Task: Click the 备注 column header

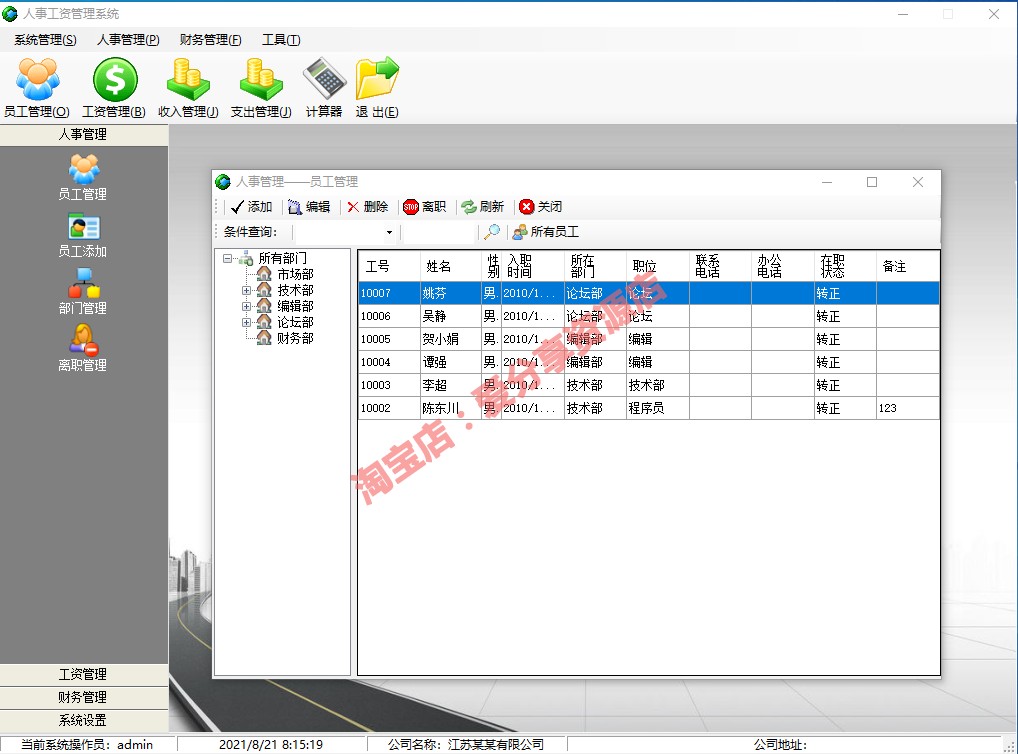Action: coord(908,266)
